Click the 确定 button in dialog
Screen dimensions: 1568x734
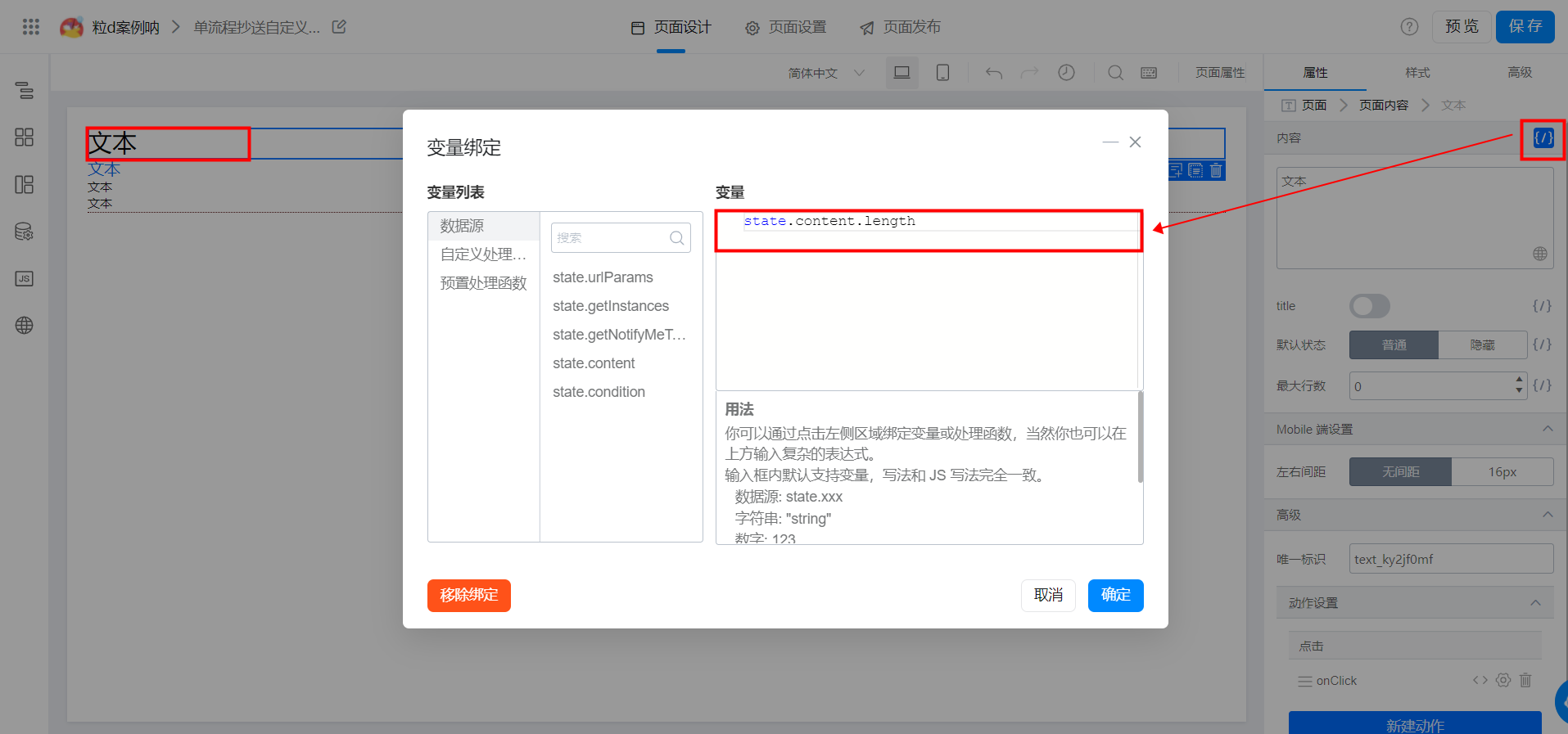click(1115, 595)
